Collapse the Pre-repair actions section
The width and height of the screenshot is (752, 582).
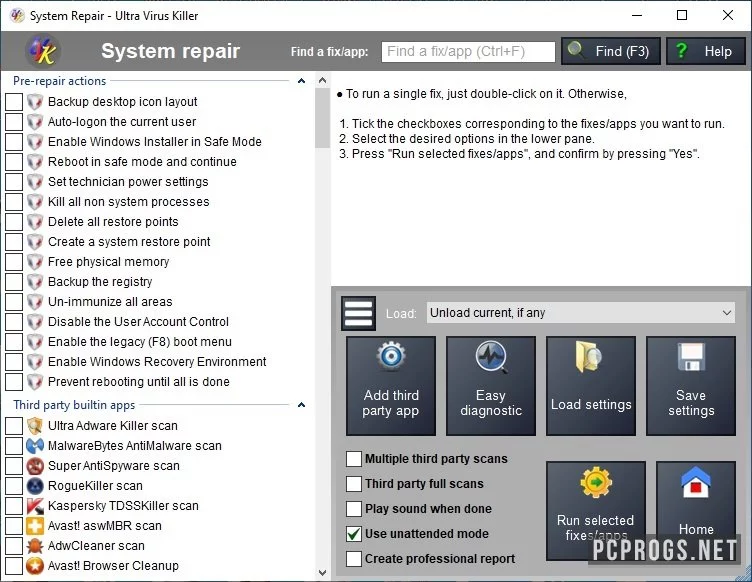click(x=301, y=81)
